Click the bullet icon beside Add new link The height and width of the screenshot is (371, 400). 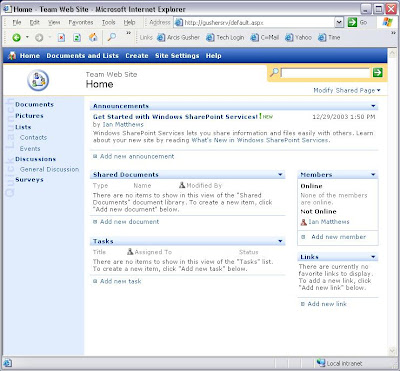point(303,304)
